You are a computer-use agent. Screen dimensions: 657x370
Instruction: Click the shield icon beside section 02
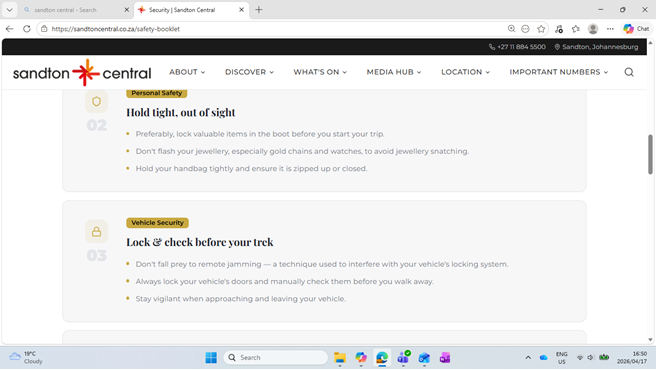(96, 101)
